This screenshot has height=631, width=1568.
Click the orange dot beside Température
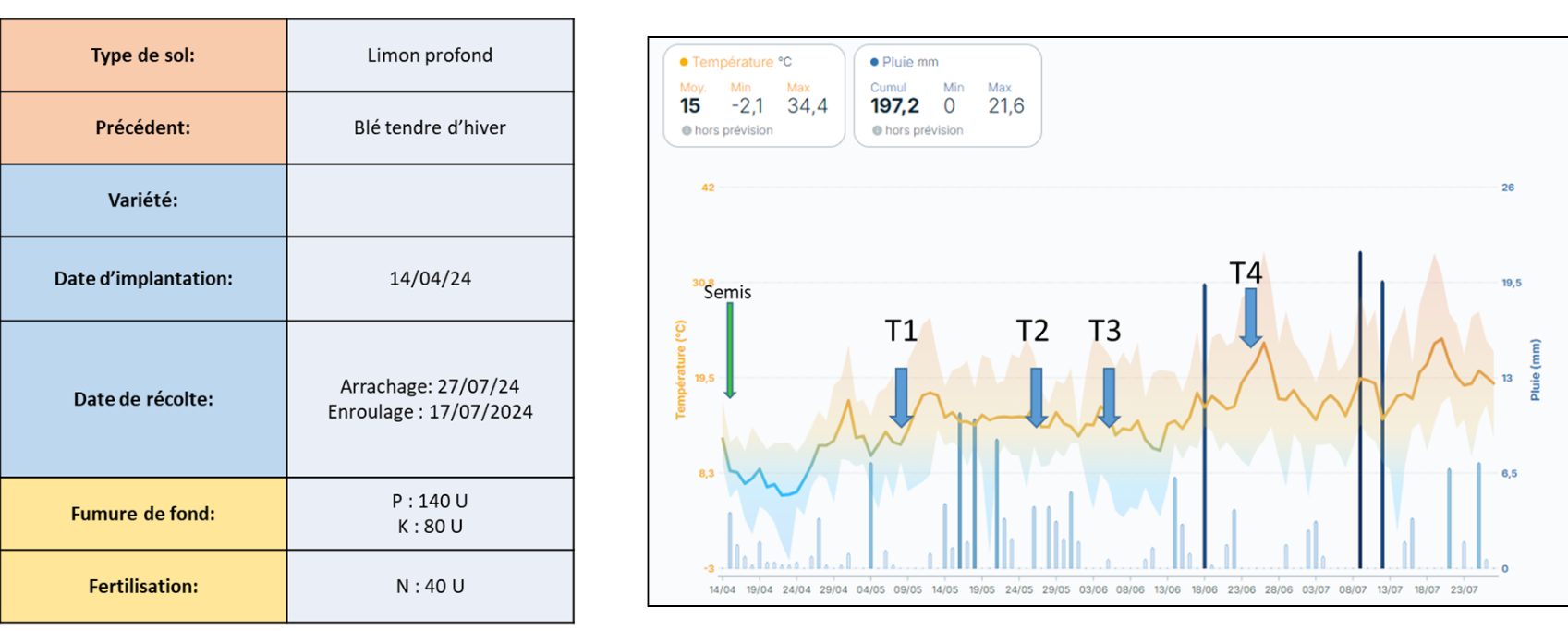tap(684, 62)
